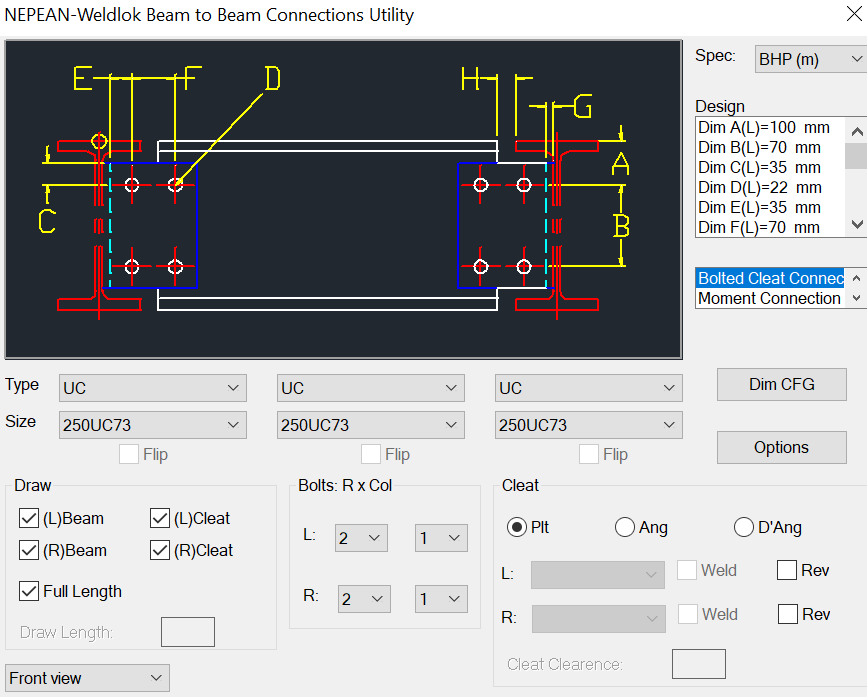Open the Dim CFG settings

[x=781, y=384]
